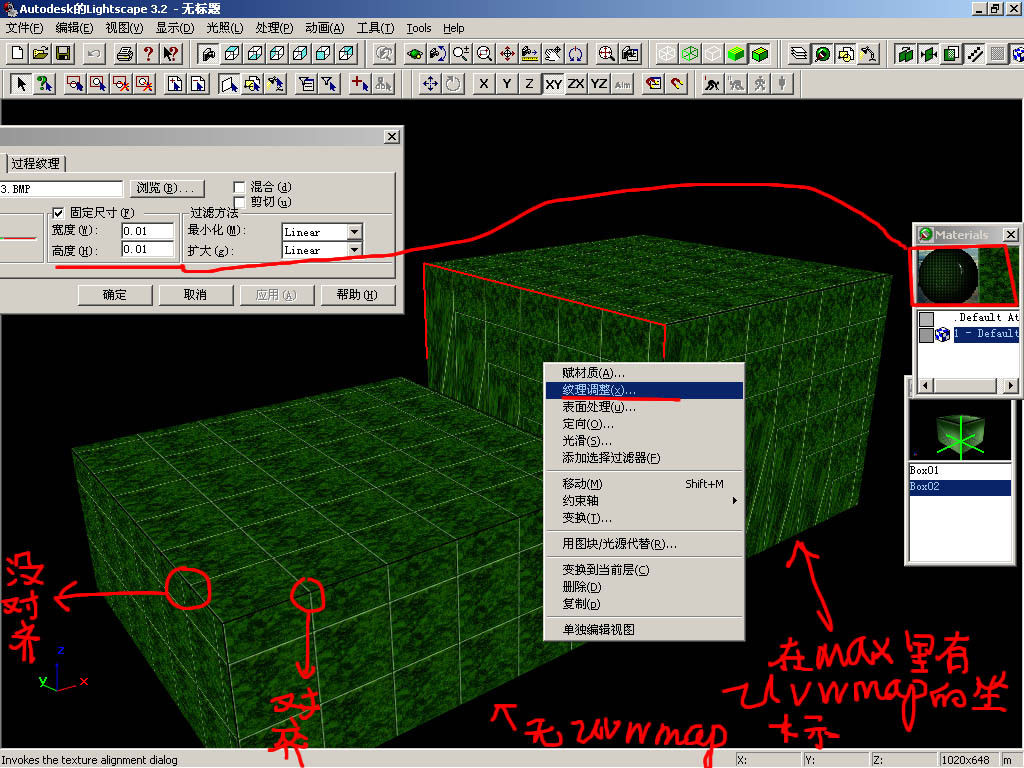Open the luminaires lamp icon
The image size is (1024, 768).
[x=869, y=54]
